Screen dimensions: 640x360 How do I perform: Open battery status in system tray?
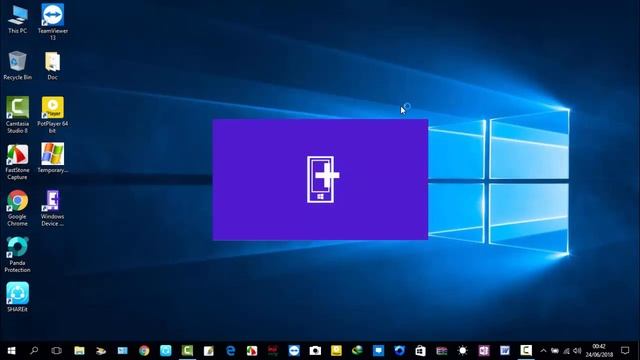[x=555, y=351]
